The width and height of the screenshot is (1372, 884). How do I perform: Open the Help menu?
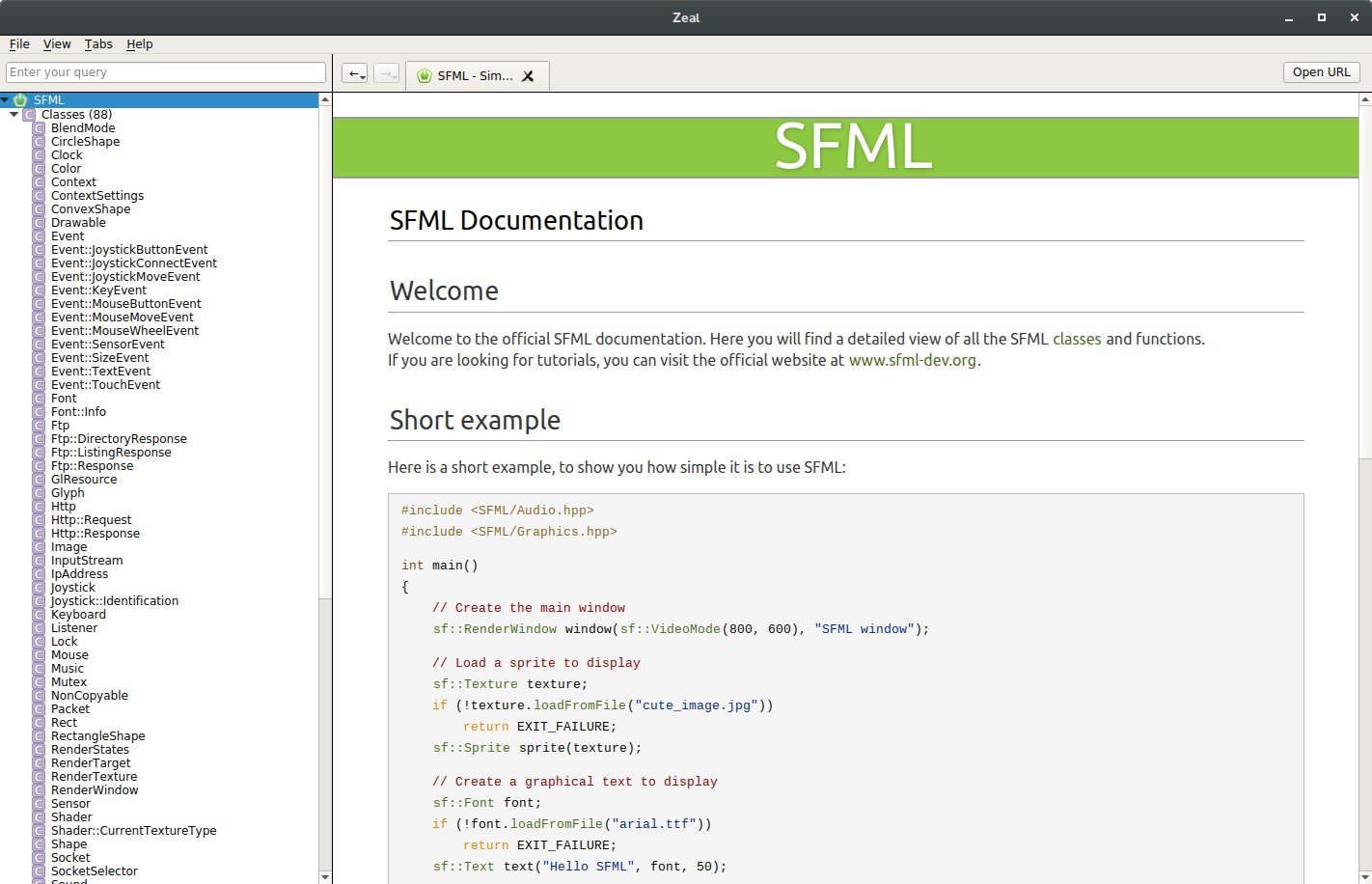click(140, 44)
